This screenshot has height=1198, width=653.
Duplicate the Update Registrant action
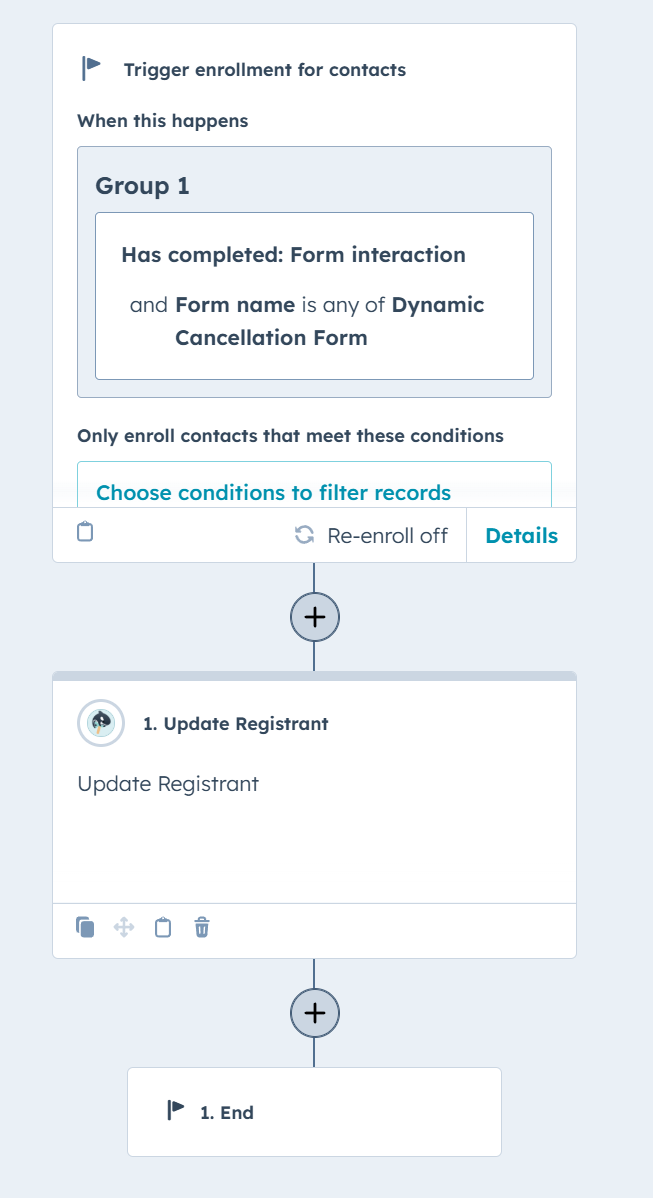tap(85, 928)
